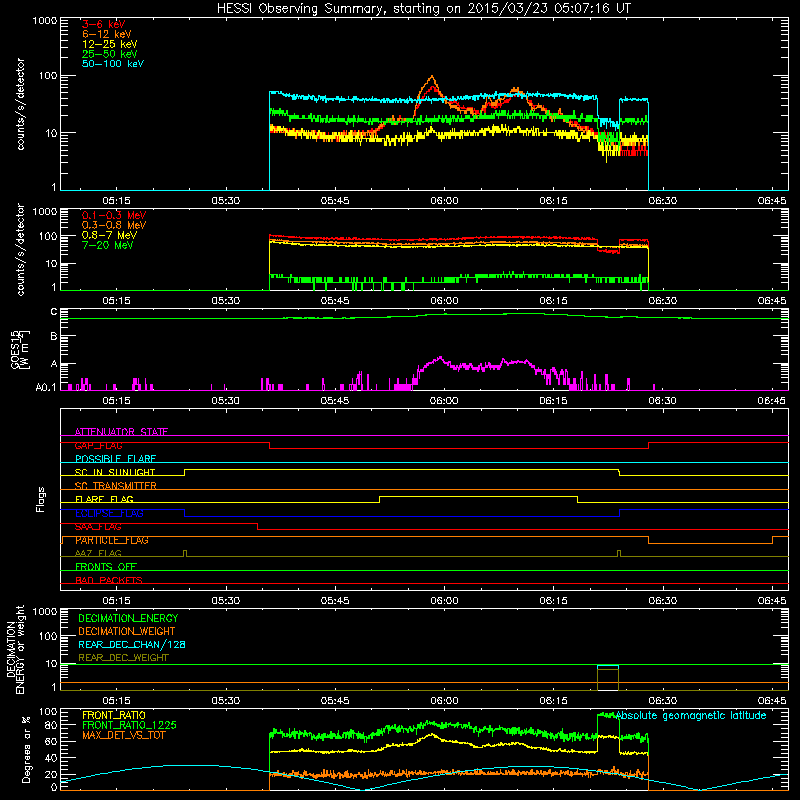Image resolution: width=800 pixels, height=800 pixels.
Task: Click the magenta GOES peak near 06:00
Action: pos(440,358)
